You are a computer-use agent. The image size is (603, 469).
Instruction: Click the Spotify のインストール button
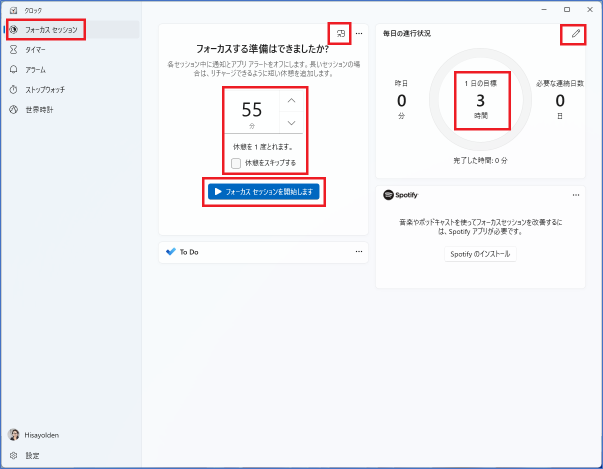pyautogui.click(x=478, y=254)
